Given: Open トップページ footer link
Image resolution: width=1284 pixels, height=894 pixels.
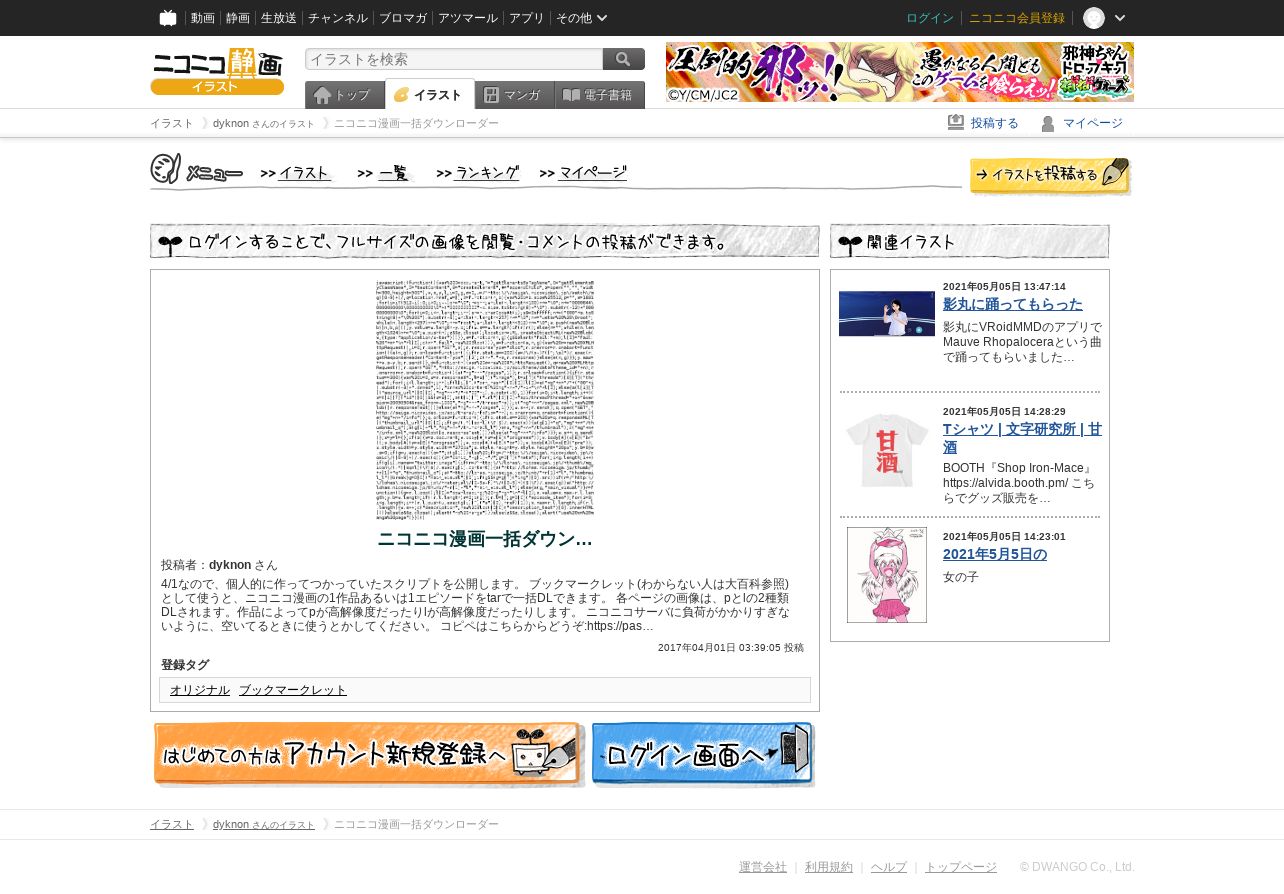Looking at the screenshot, I should point(961,867).
